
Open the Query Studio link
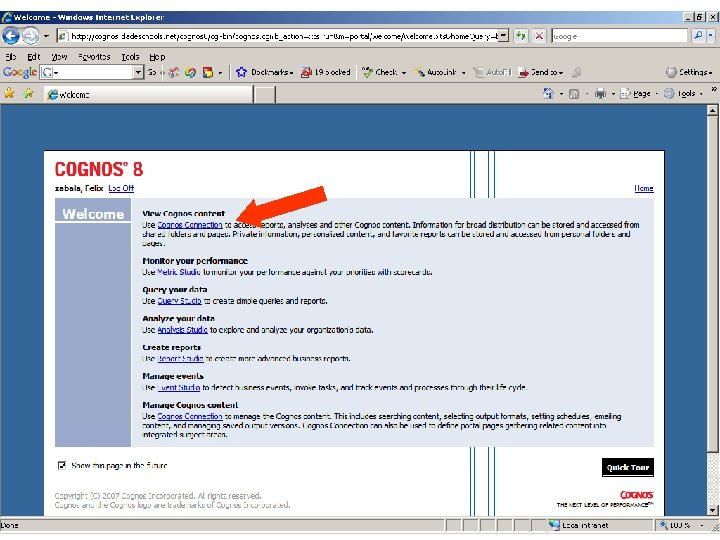[x=180, y=301]
